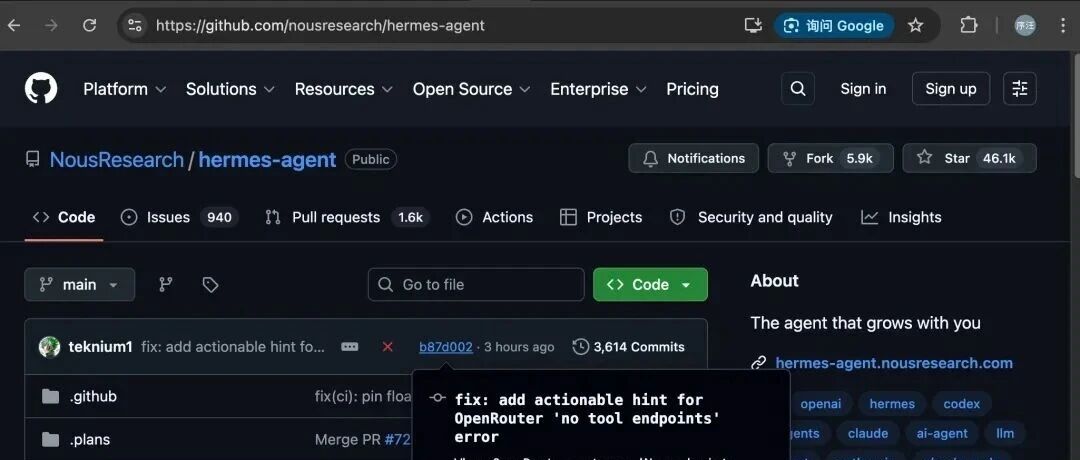Open the Insights tab
This screenshot has width=1080, height=460.
(x=901, y=218)
